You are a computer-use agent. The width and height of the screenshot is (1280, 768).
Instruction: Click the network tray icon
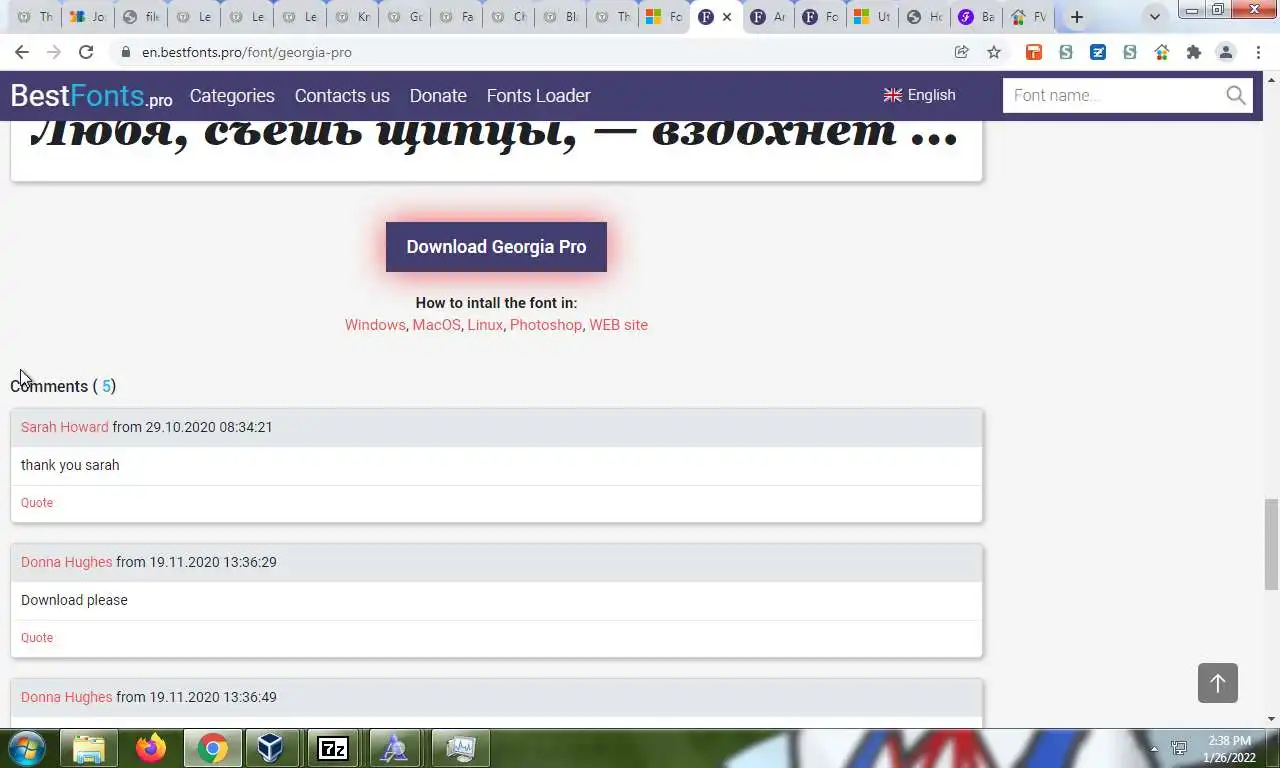click(x=1179, y=748)
